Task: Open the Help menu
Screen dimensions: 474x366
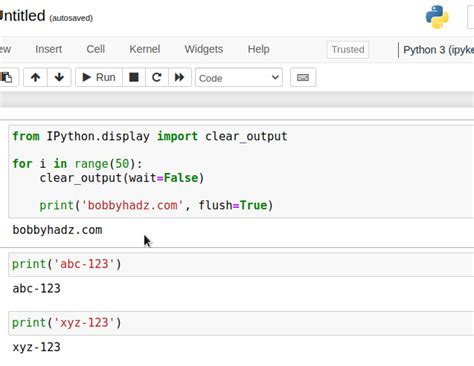Action: coord(258,49)
